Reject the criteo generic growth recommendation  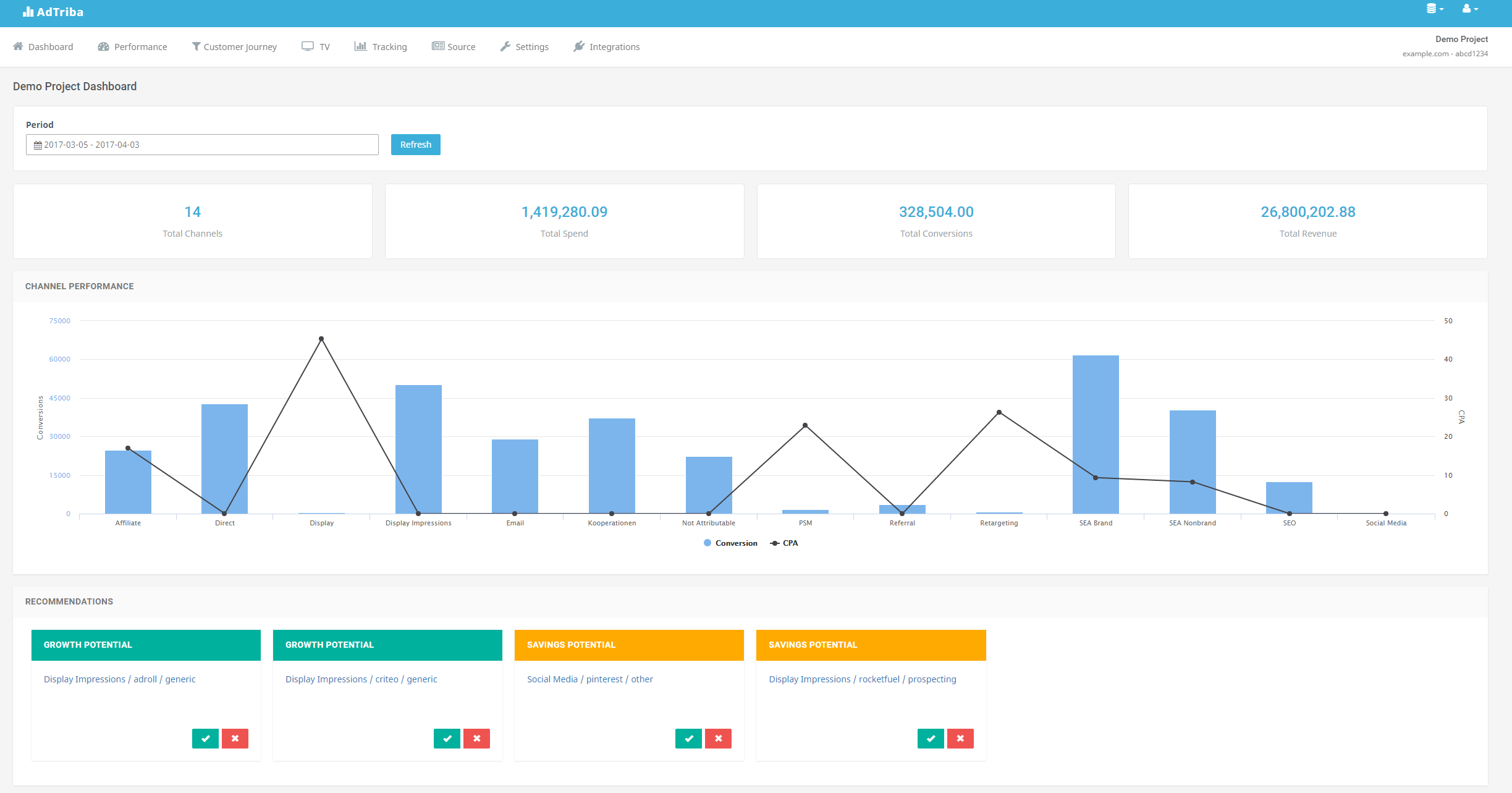476,739
